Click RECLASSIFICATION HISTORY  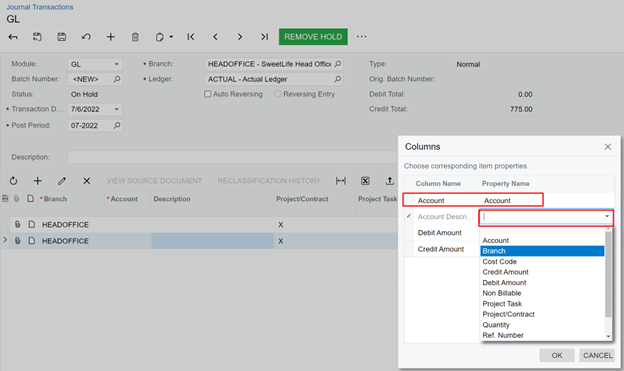click(269, 181)
